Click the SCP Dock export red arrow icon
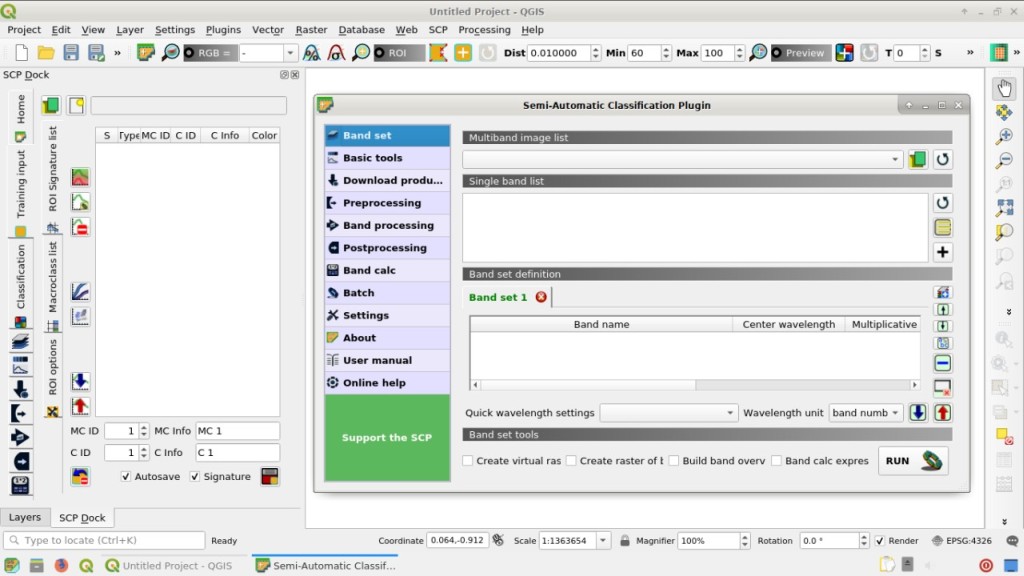Screen dimensions: 1024x576 (80, 406)
